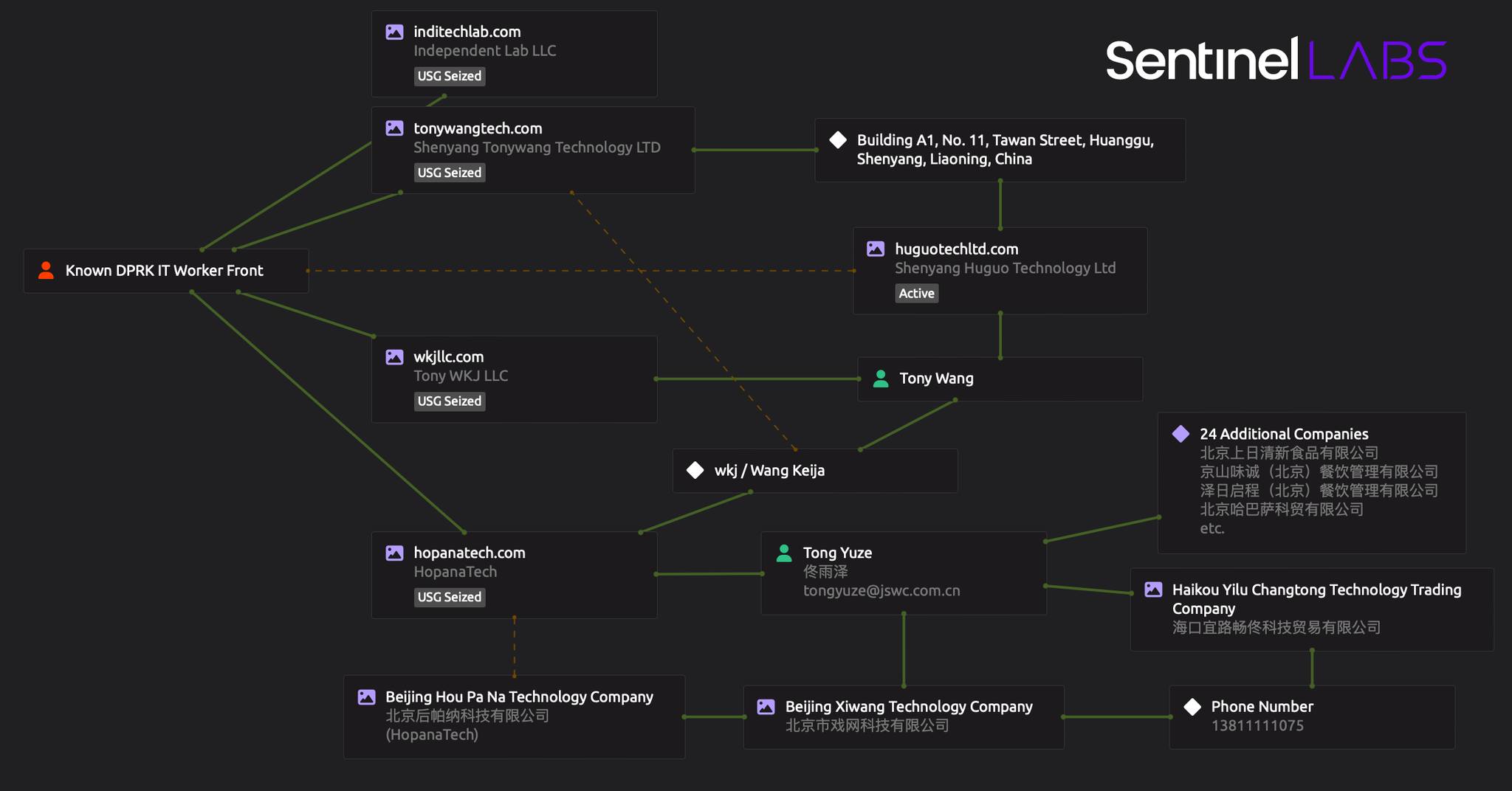1512x791 pixels.
Task: Click the diamond icon beside Phone Number
Action: [1192, 706]
